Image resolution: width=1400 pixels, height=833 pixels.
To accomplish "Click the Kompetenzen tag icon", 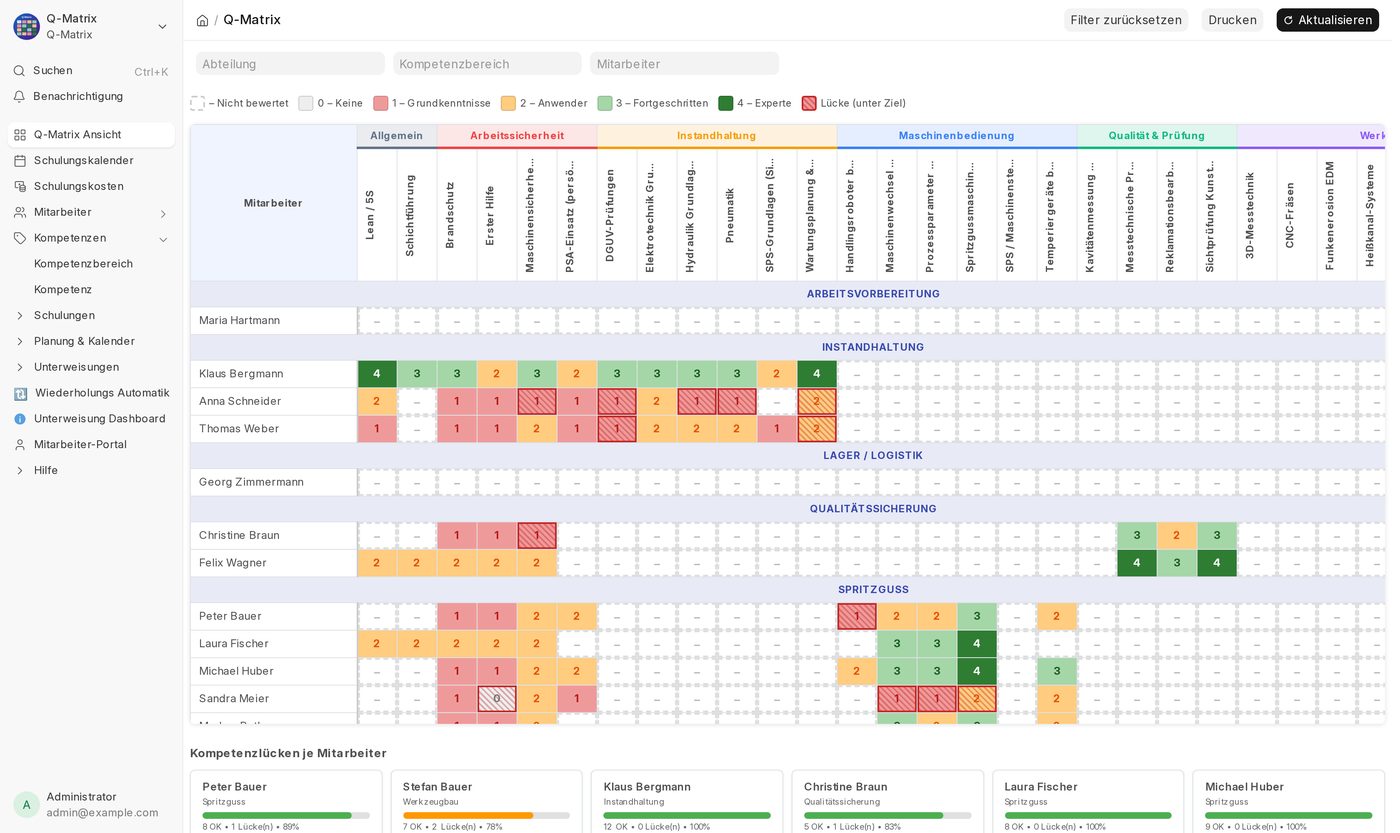I will [x=20, y=238].
